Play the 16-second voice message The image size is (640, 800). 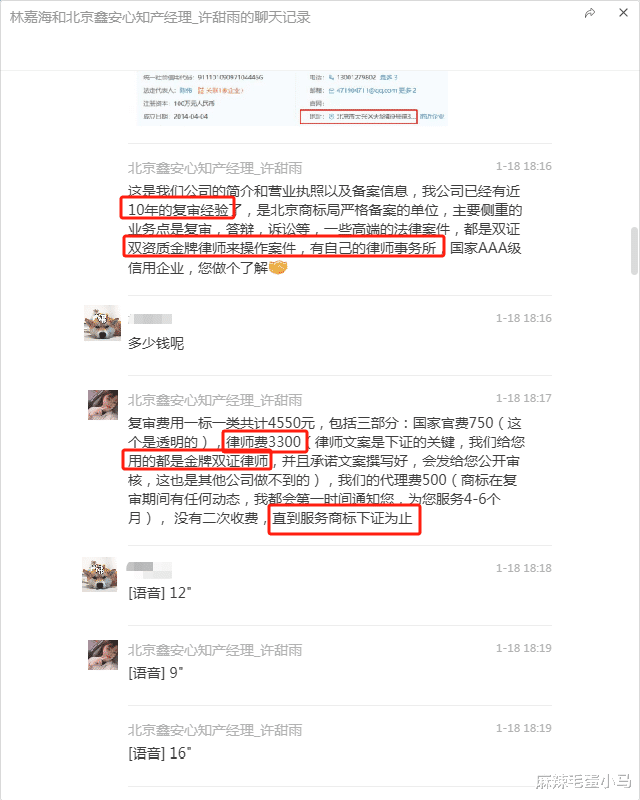coord(160,753)
